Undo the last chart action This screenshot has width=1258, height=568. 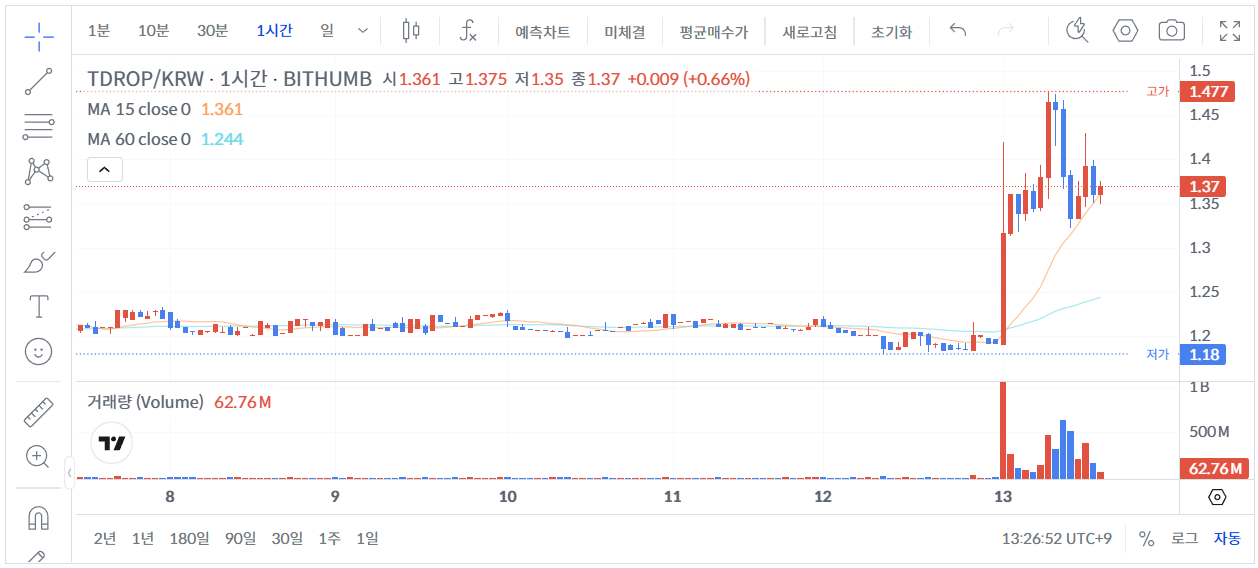click(x=958, y=31)
